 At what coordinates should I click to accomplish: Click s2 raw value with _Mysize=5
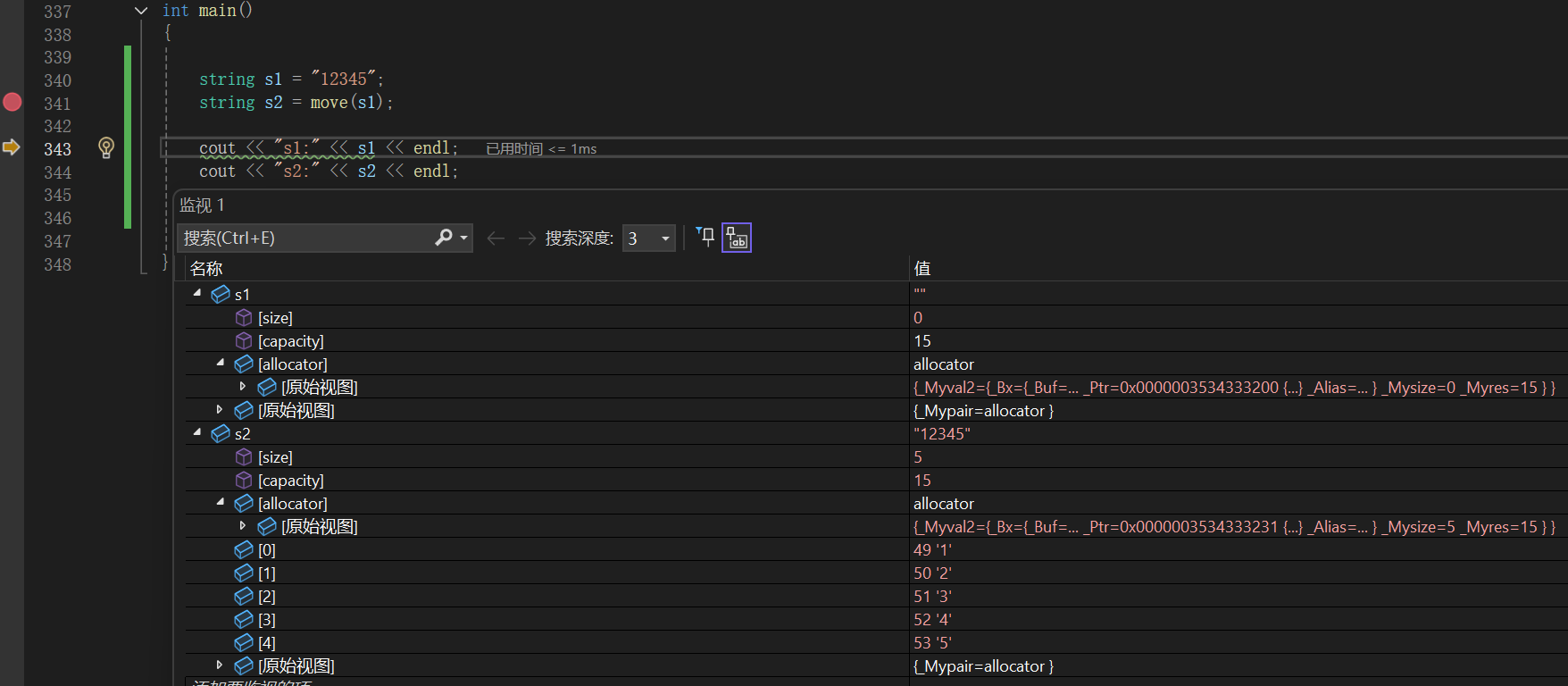click(1234, 526)
